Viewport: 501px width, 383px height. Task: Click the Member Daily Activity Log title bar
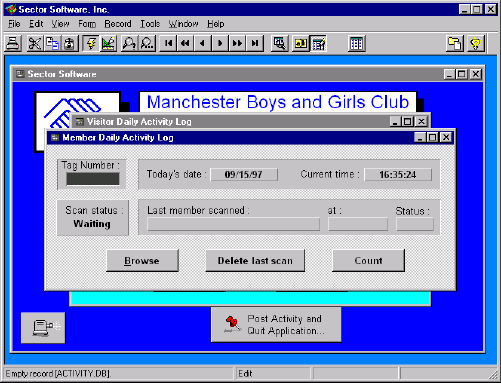(233, 137)
